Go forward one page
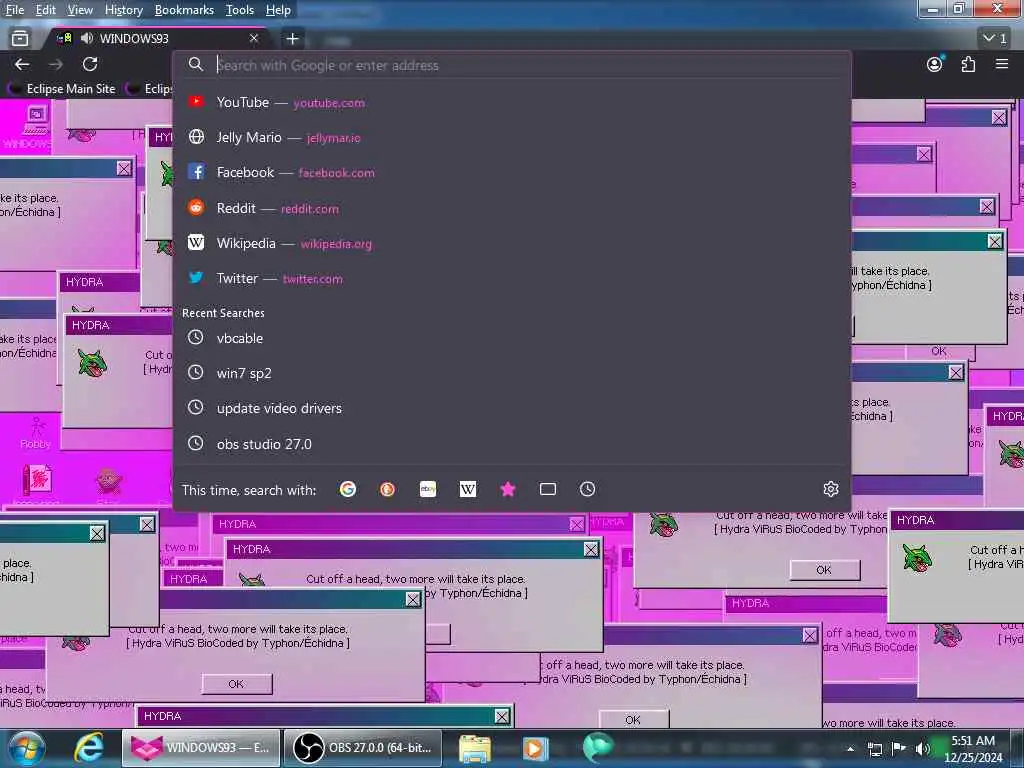1024x768 pixels. (56, 65)
